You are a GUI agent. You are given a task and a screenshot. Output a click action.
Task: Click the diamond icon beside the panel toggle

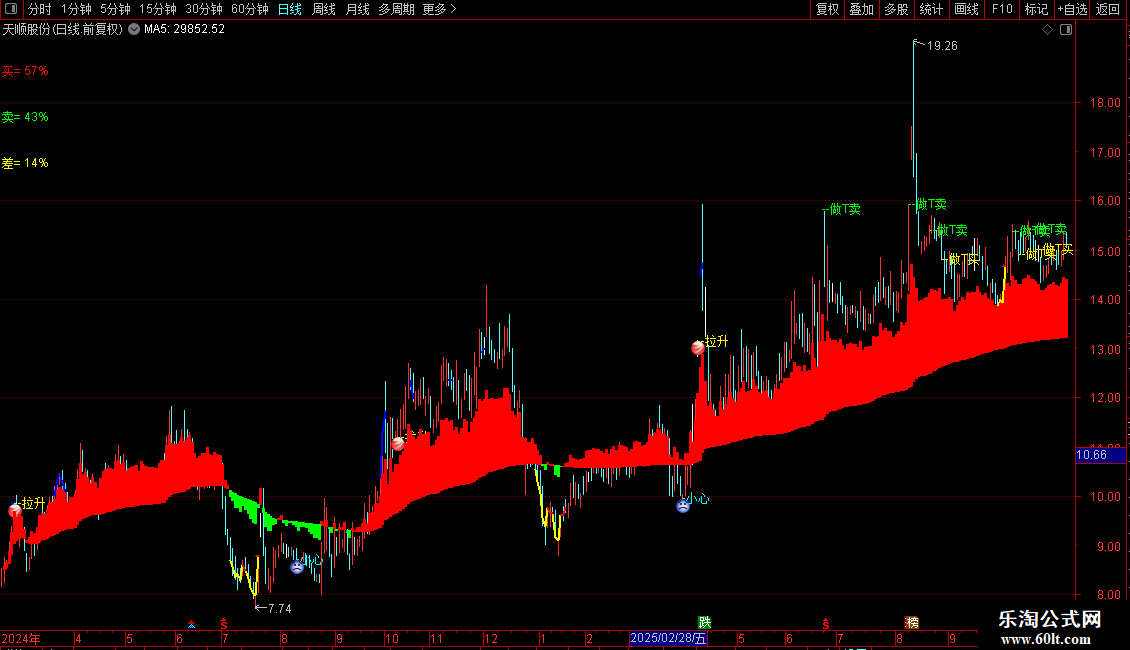1047,30
